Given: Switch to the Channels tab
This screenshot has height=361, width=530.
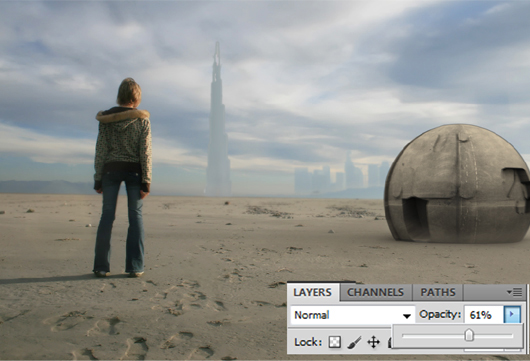Looking at the screenshot, I should (x=376, y=292).
